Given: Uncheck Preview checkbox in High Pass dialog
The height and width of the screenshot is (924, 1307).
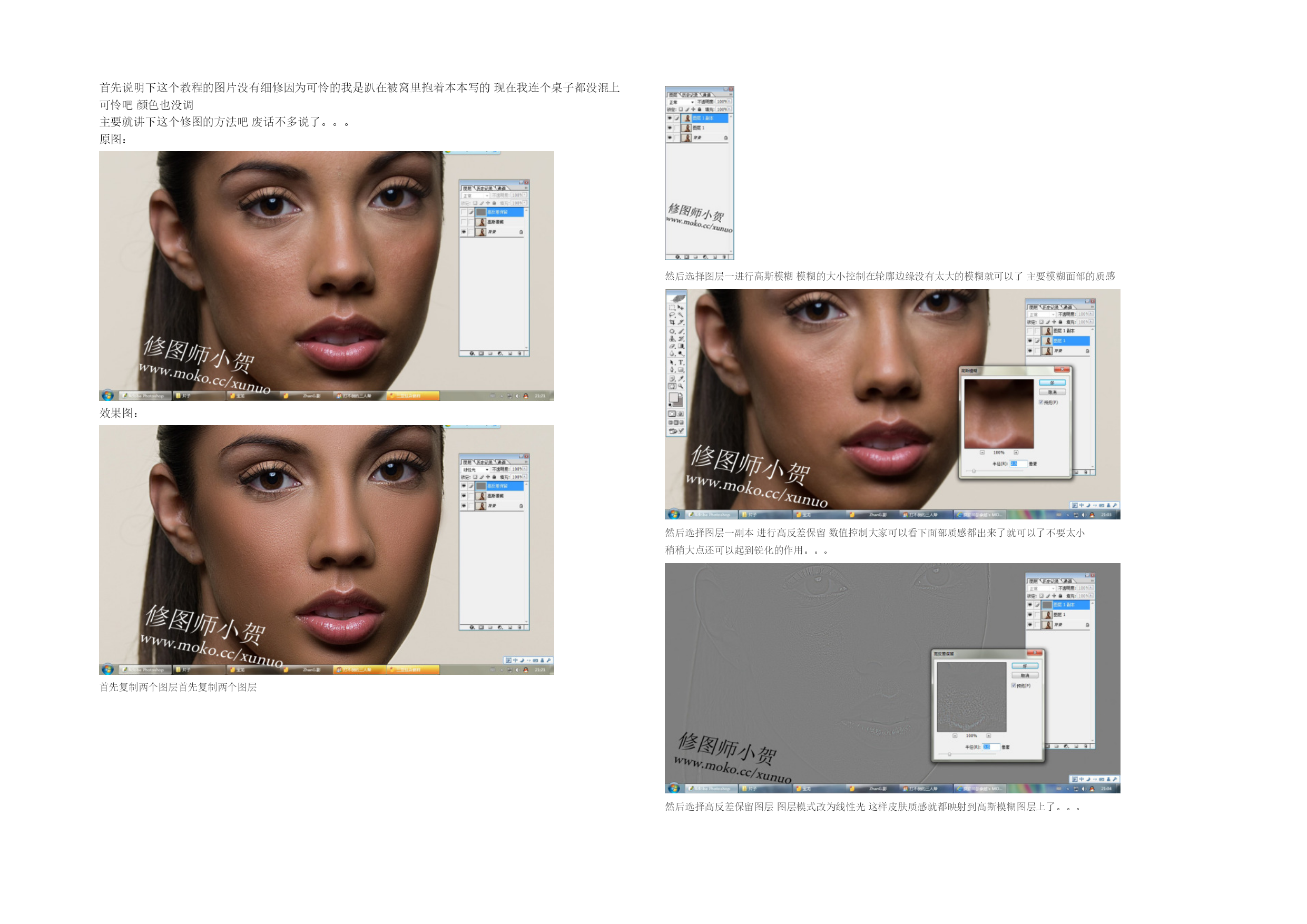Looking at the screenshot, I should [x=1014, y=685].
